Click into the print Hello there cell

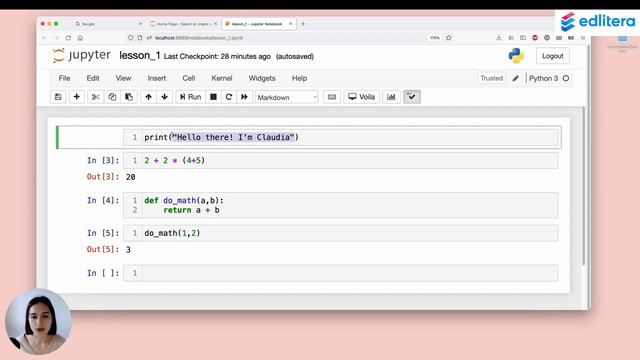pos(340,137)
